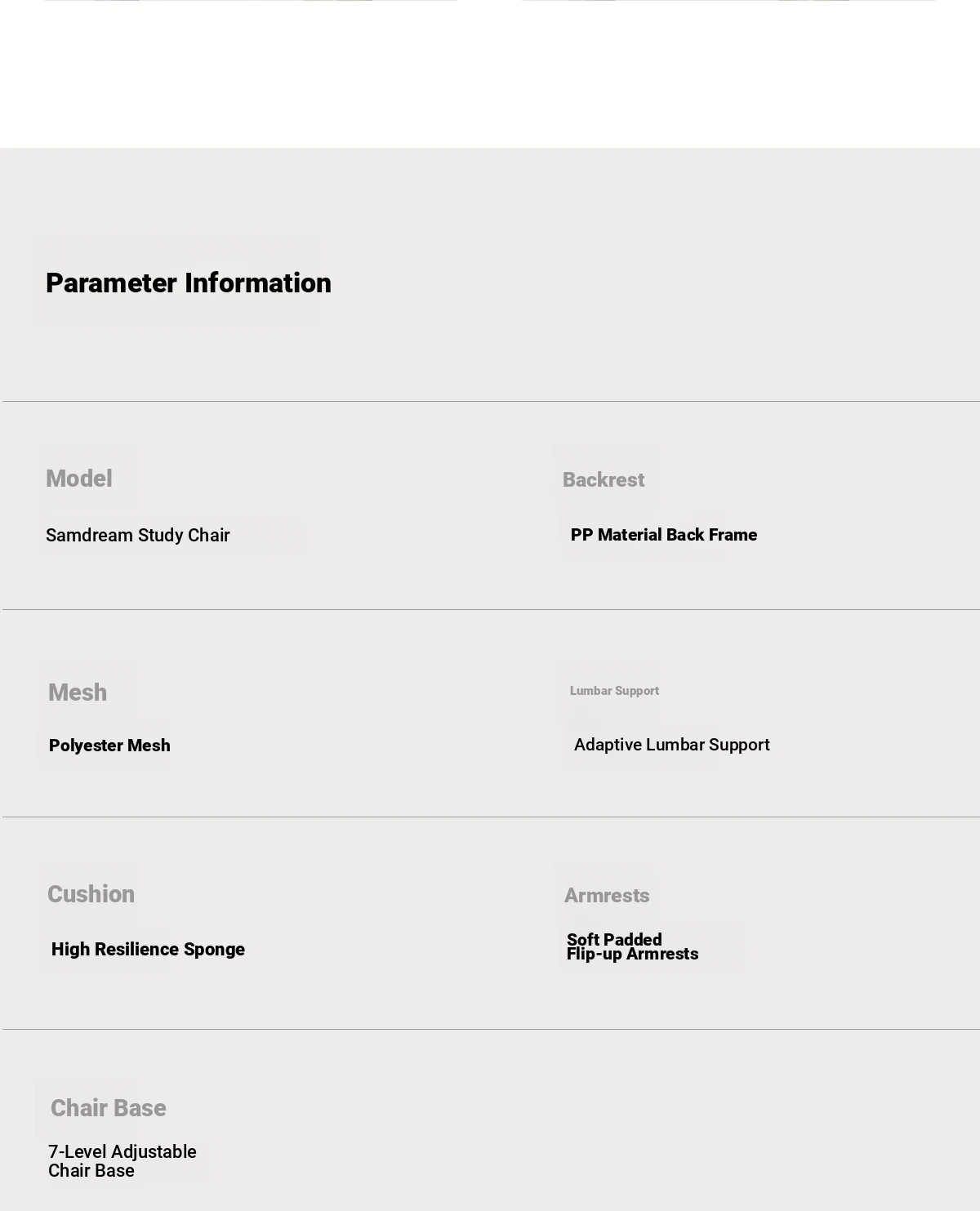The image size is (980, 1211).
Task: Select the Backrest label
Action: (x=604, y=480)
